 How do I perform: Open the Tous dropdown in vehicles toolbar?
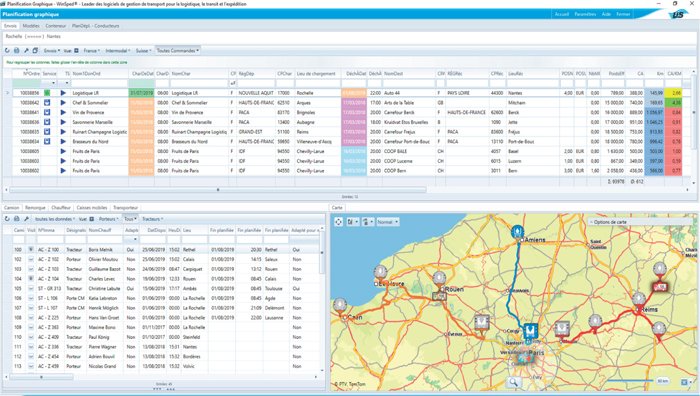(130, 219)
